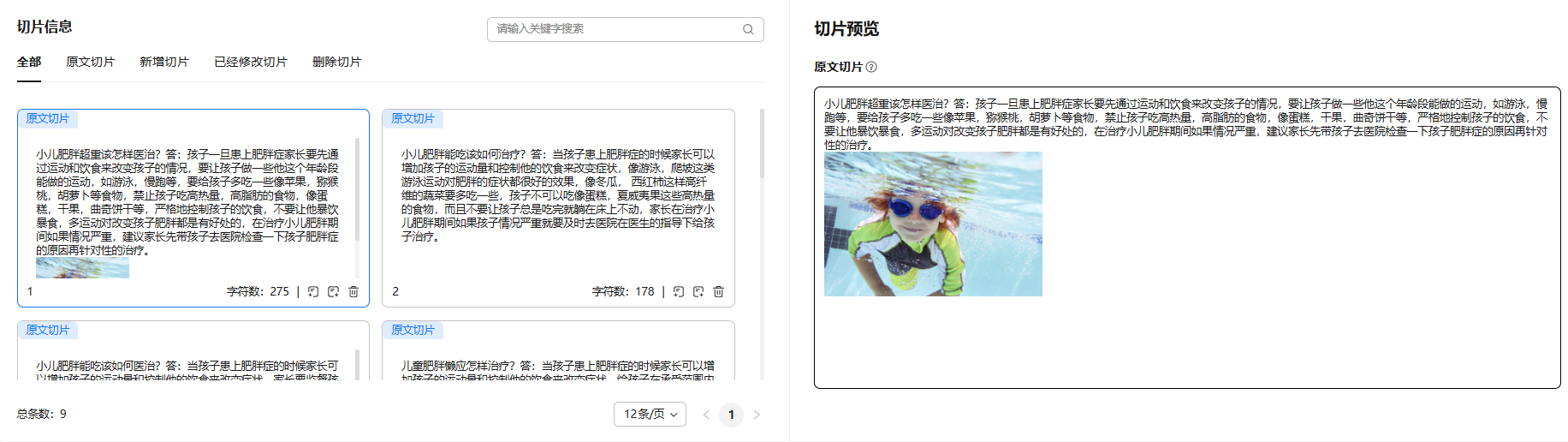
Task: Click page number 1 button
Action: click(x=731, y=415)
